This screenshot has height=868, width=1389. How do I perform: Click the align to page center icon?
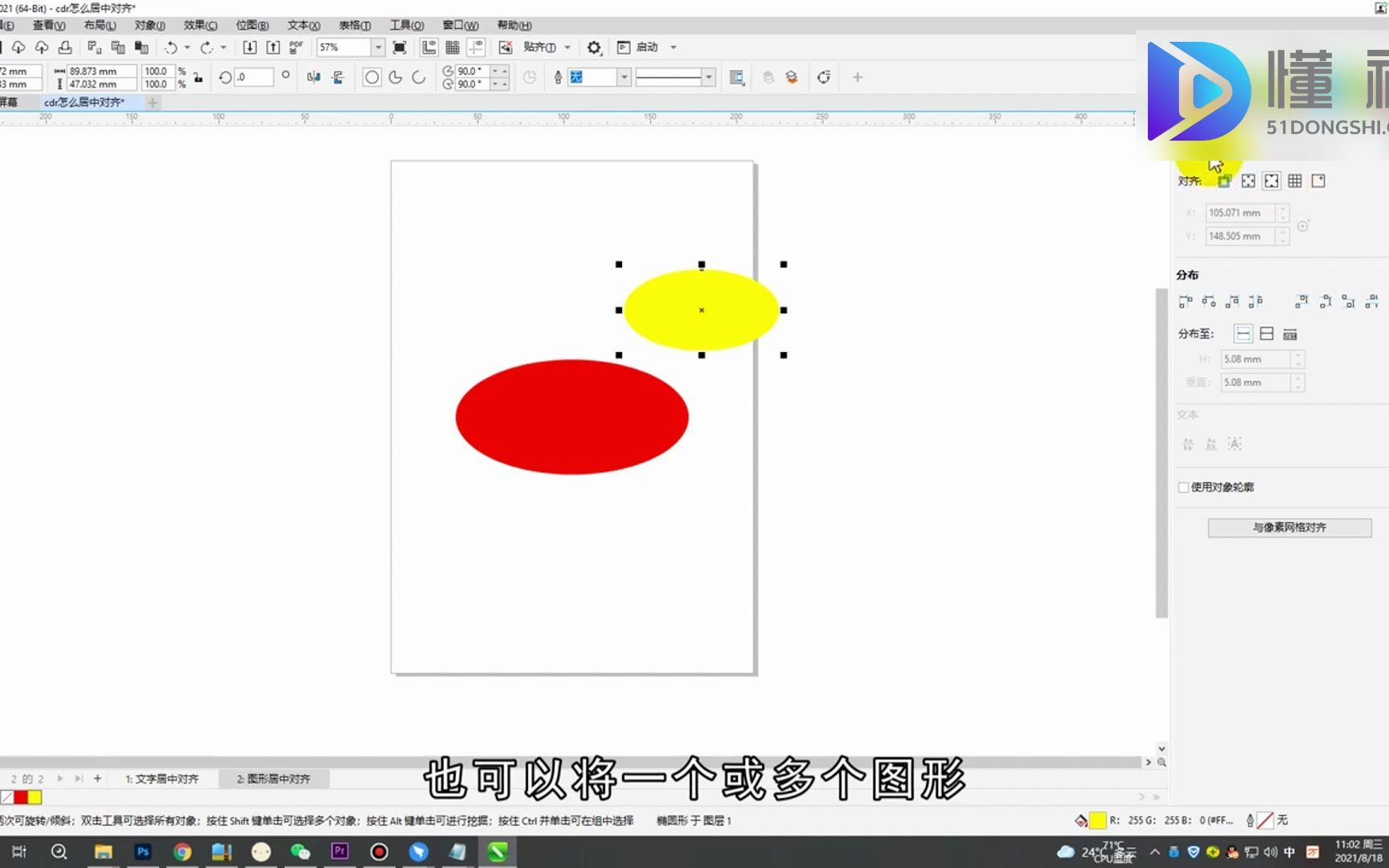pyautogui.click(x=1272, y=182)
